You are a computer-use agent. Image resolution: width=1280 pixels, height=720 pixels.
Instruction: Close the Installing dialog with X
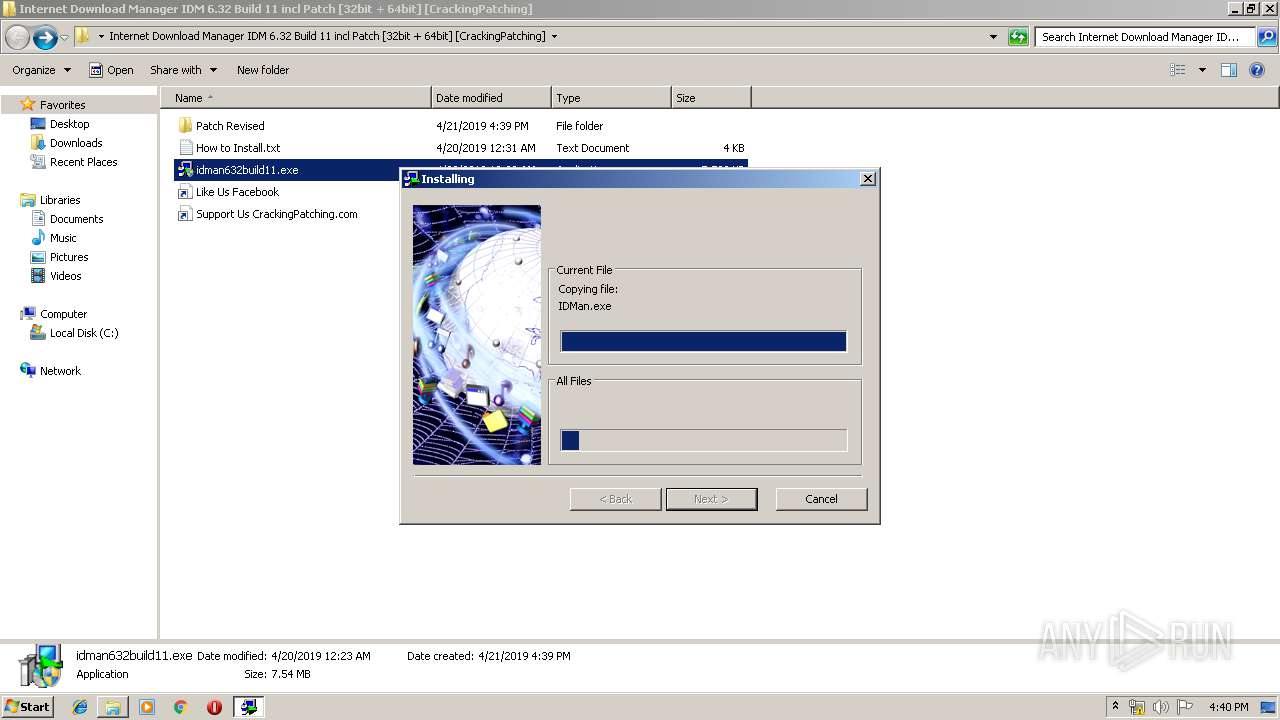(868, 178)
